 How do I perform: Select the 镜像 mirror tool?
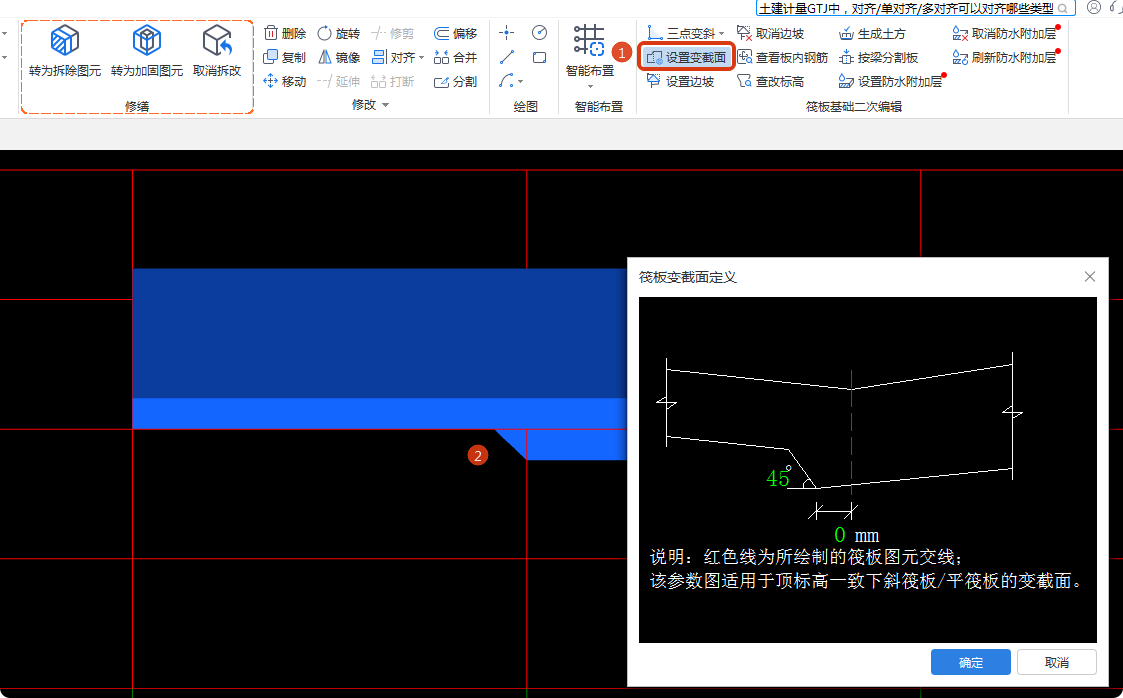point(338,57)
